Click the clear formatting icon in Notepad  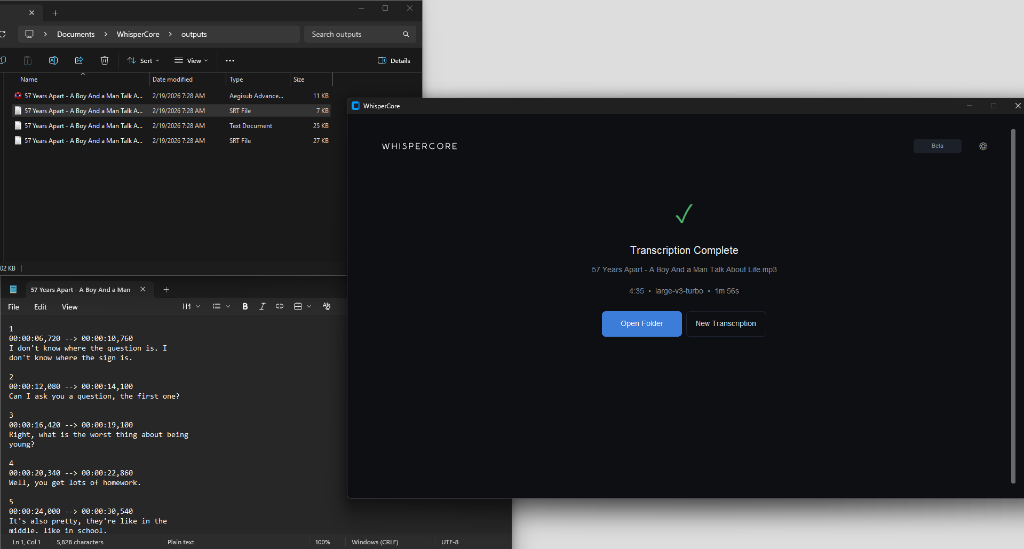point(326,307)
